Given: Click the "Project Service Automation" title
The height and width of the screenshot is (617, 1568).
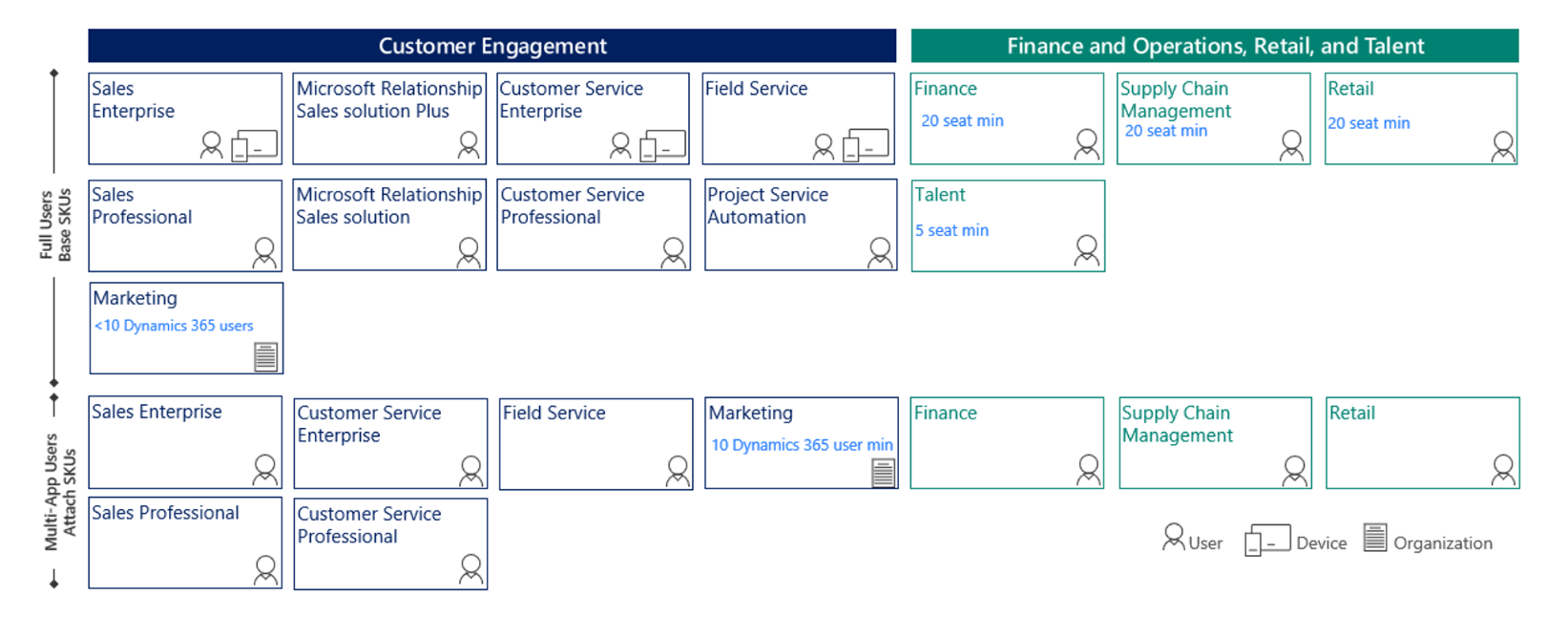Looking at the screenshot, I should click(767, 205).
